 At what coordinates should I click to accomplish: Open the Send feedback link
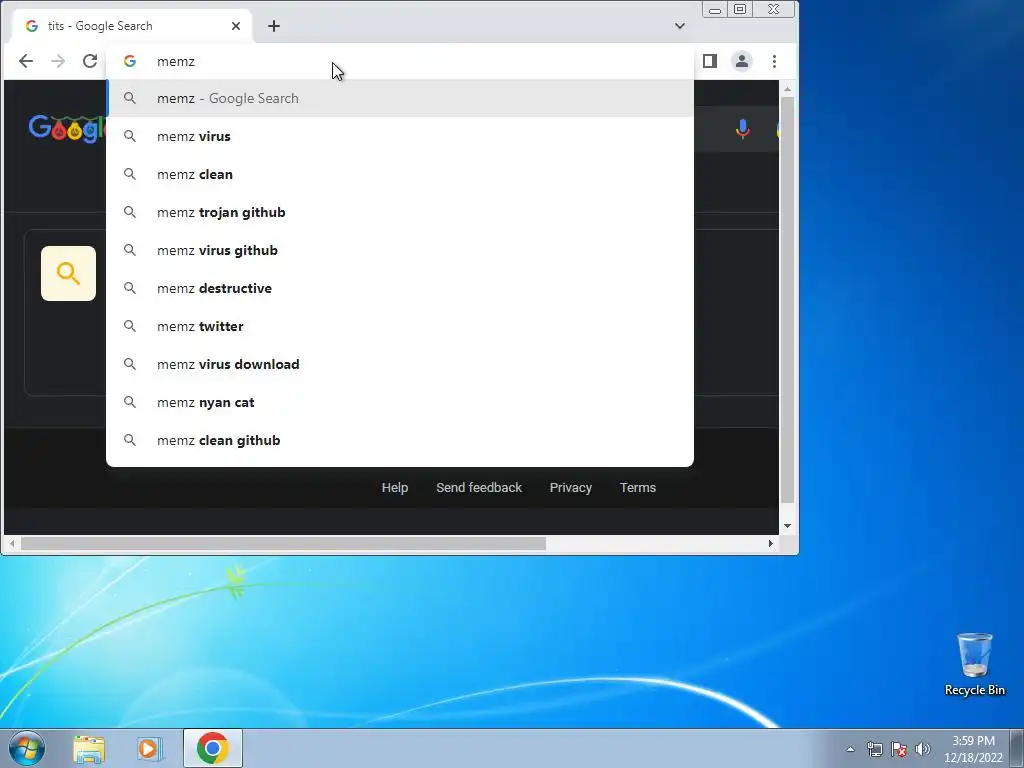(479, 487)
